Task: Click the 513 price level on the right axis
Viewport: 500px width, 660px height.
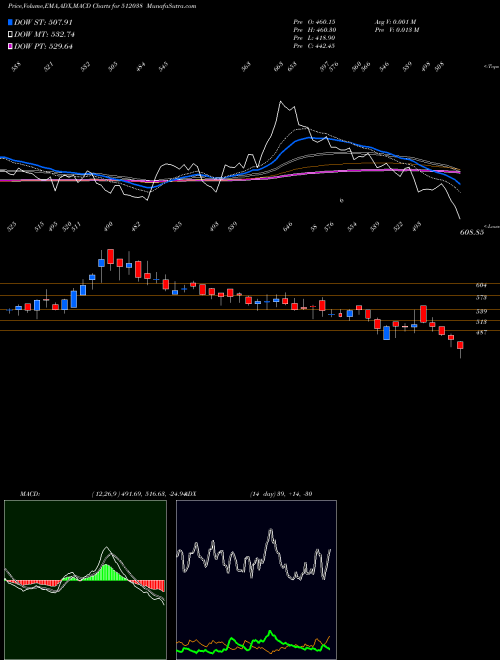Action: (481, 322)
